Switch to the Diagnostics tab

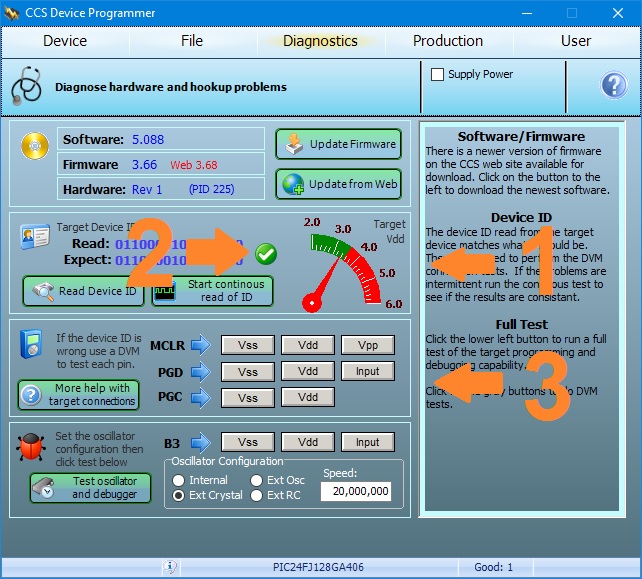[320, 41]
